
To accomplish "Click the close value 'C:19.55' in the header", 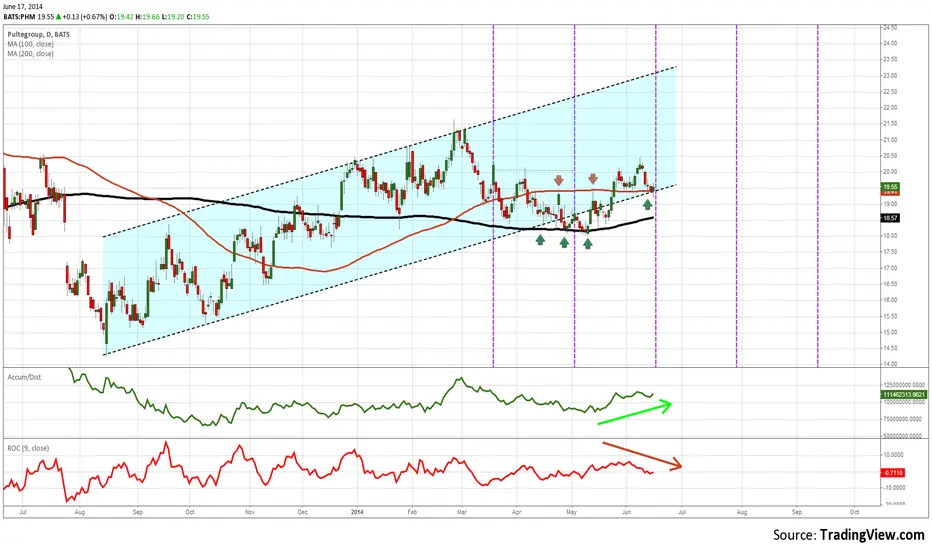I will coord(198,17).
